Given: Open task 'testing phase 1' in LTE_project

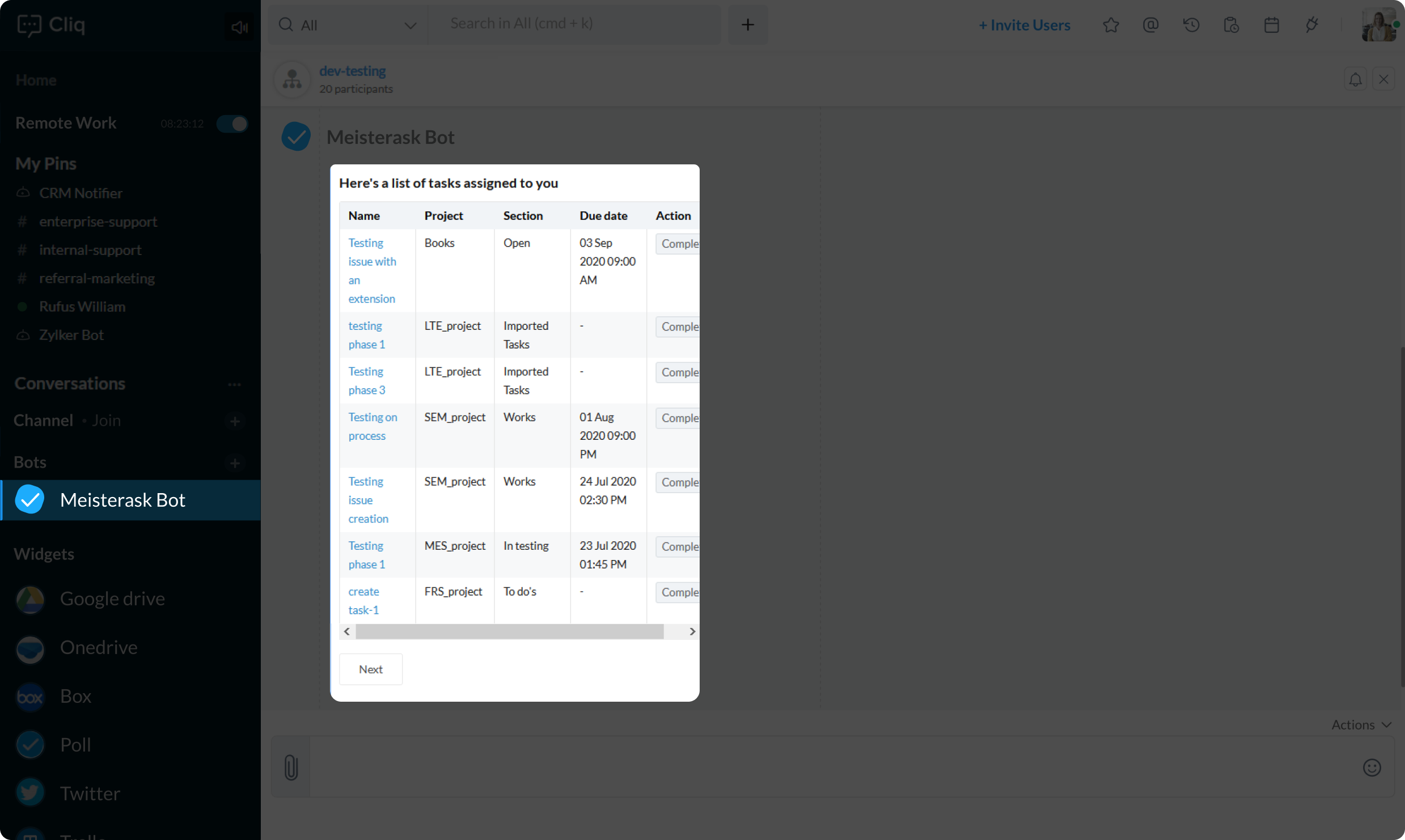Looking at the screenshot, I should tap(367, 335).
